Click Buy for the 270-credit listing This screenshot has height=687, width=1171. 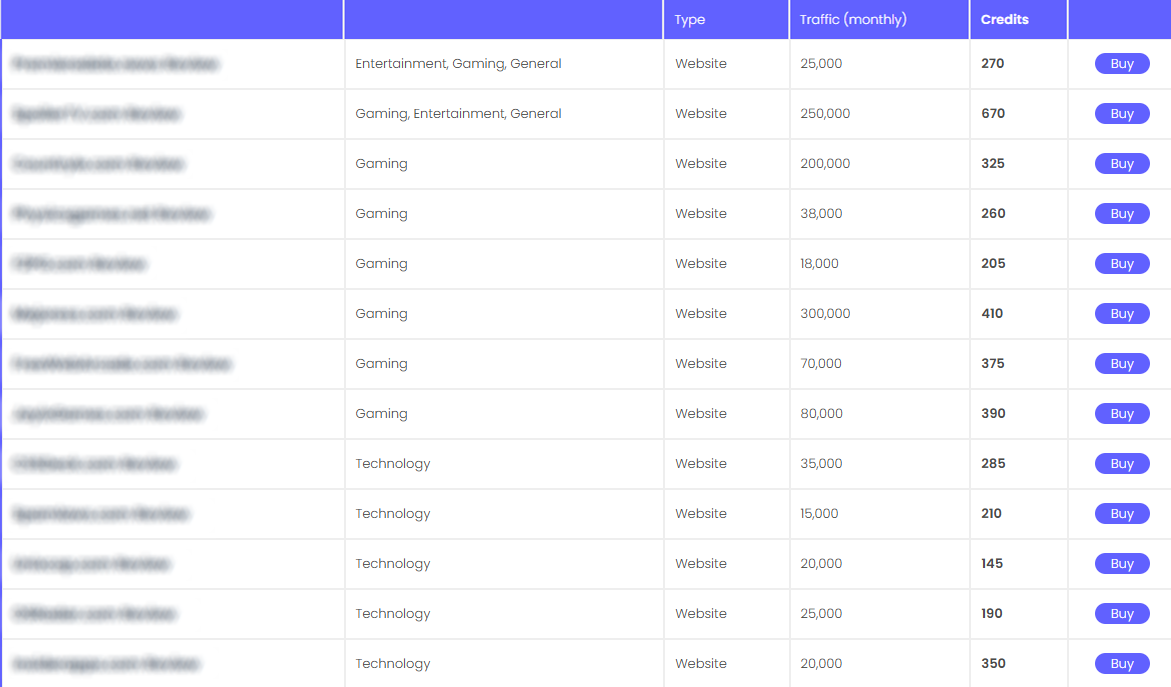[x=1122, y=64]
